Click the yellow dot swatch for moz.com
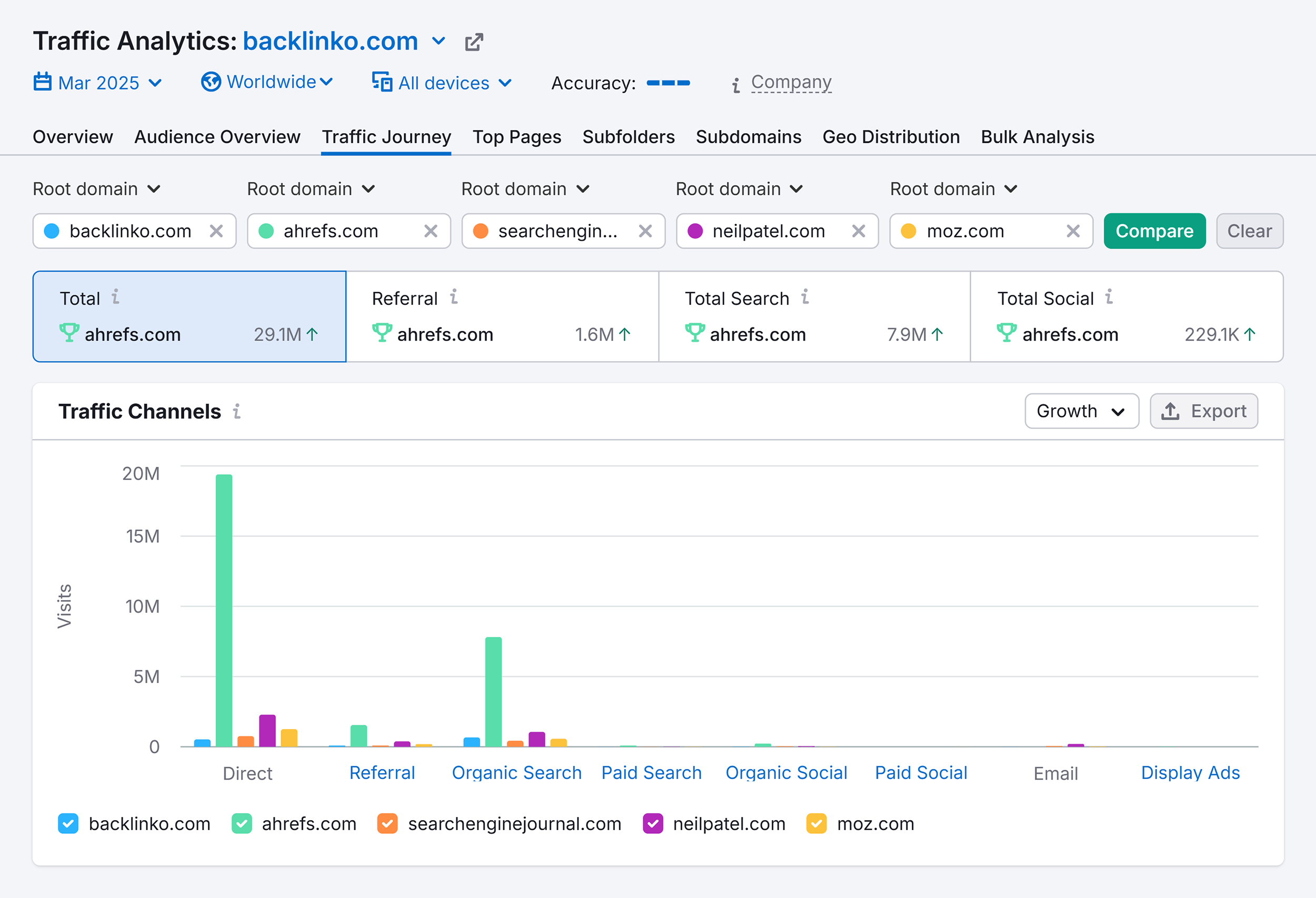1316x898 pixels. tap(908, 231)
